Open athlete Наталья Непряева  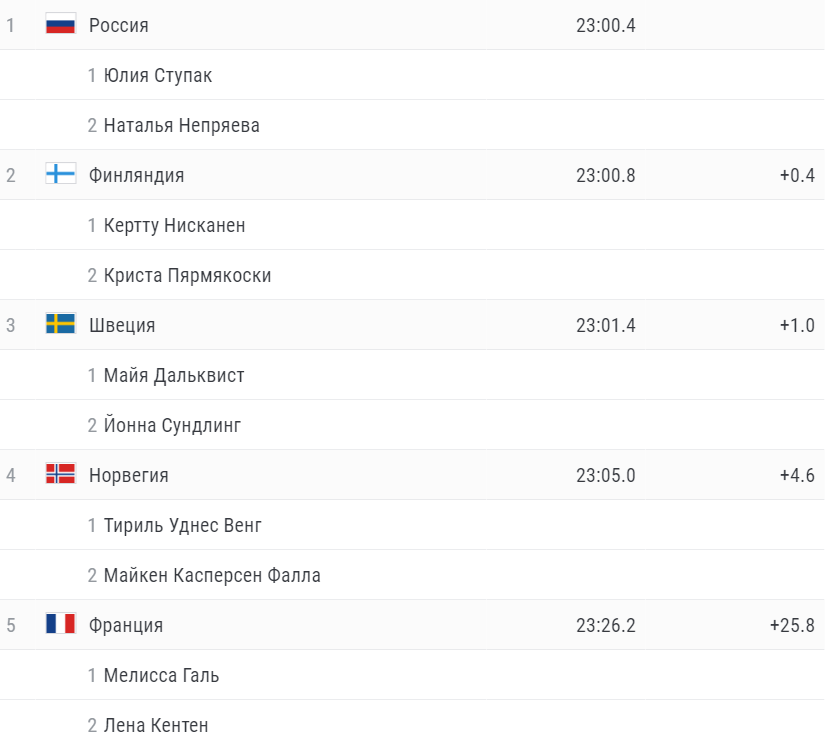click(182, 125)
